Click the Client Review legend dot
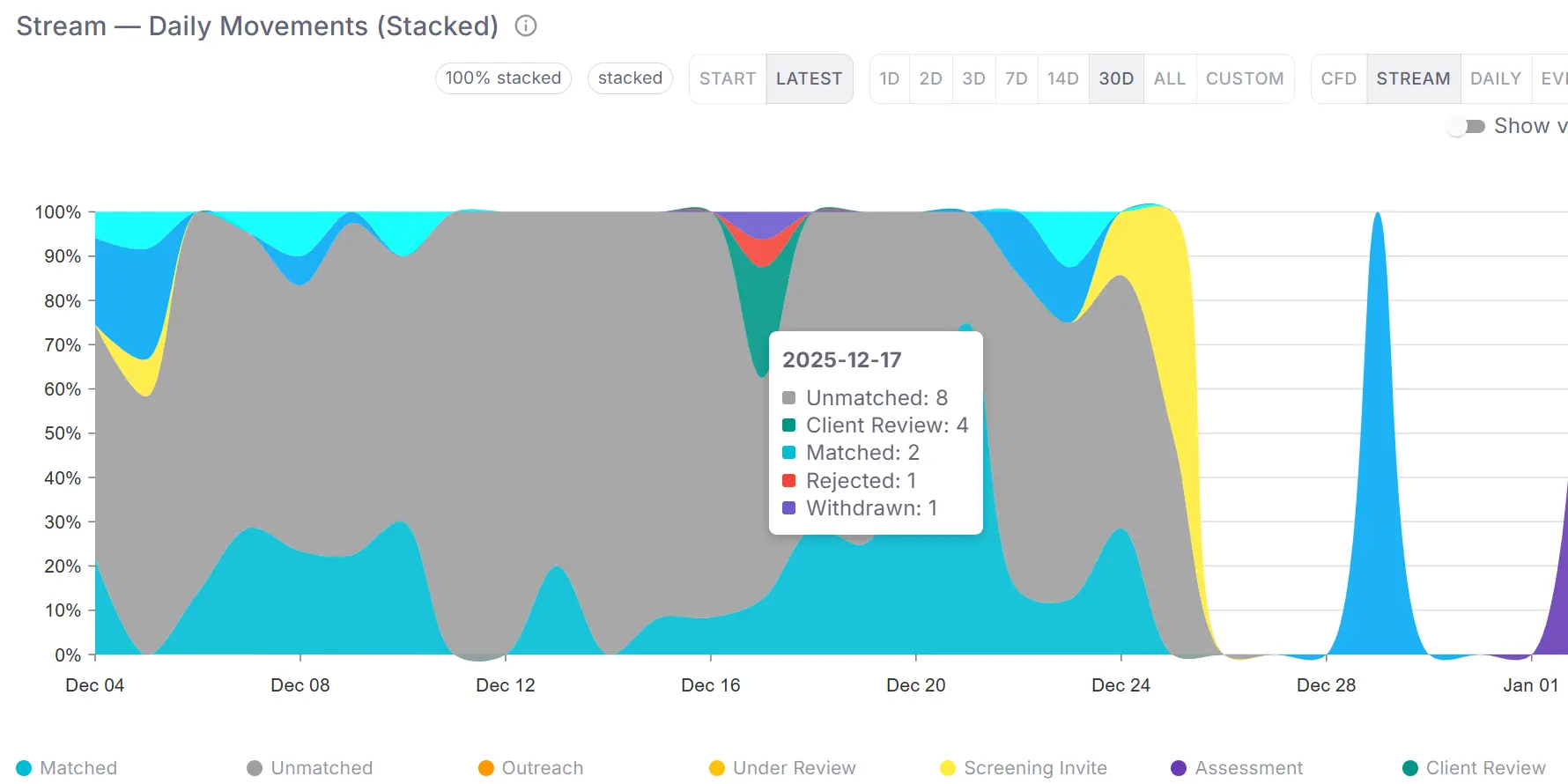1568x784 pixels. 1410,767
